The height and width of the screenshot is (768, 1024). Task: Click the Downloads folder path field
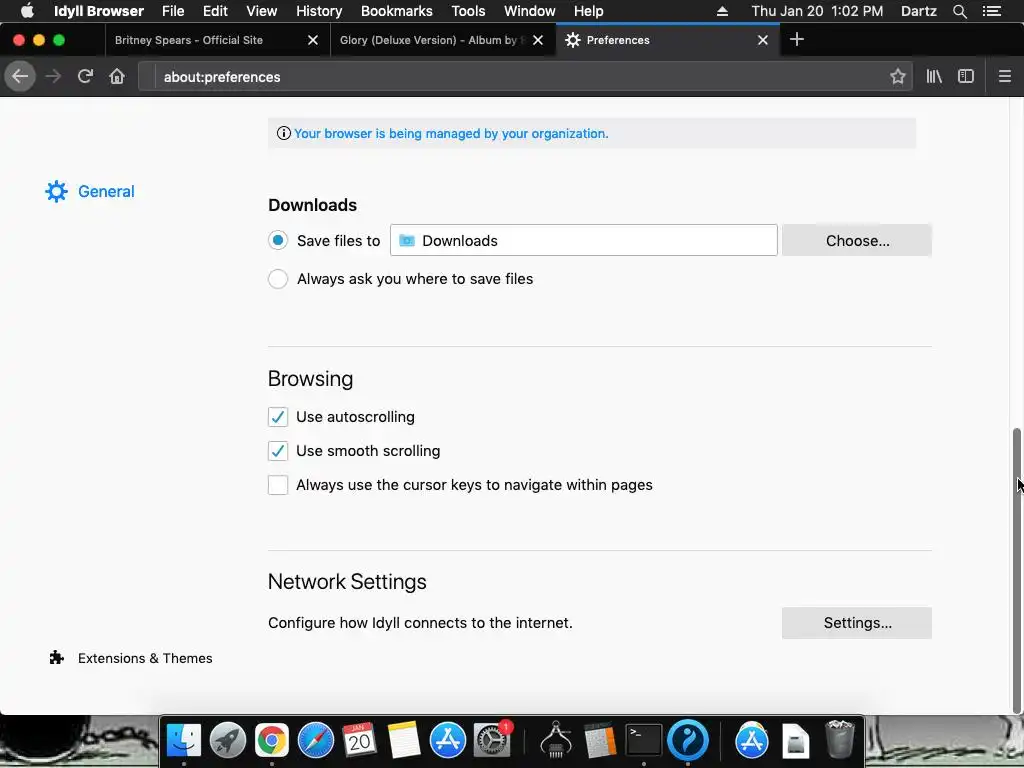coord(584,240)
